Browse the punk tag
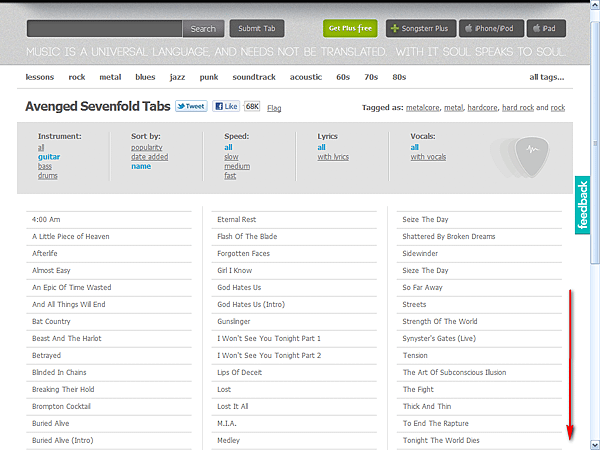 tap(209, 77)
